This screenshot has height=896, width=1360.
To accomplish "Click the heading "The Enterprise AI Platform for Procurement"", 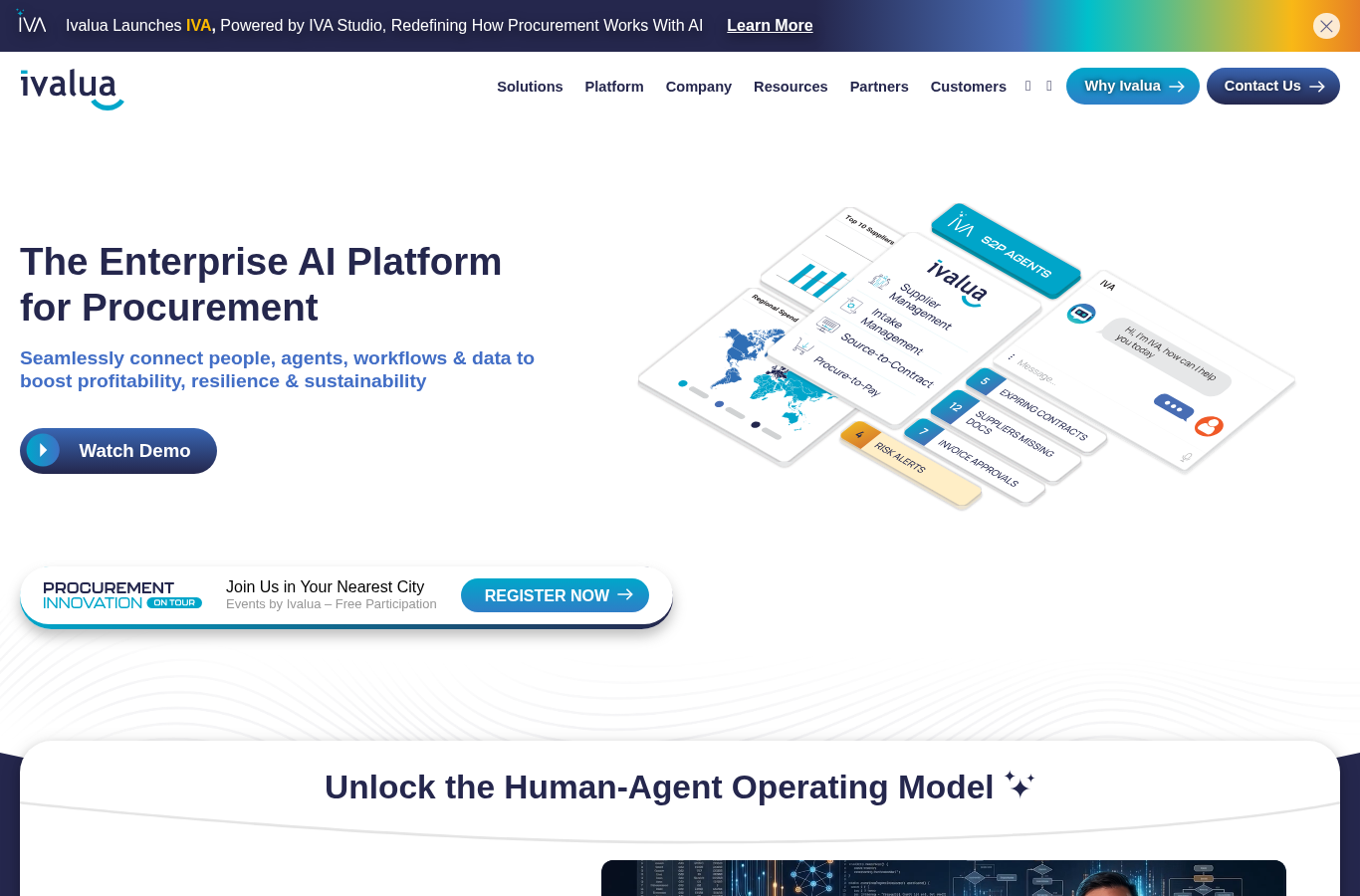I will pyautogui.click(x=261, y=285).
